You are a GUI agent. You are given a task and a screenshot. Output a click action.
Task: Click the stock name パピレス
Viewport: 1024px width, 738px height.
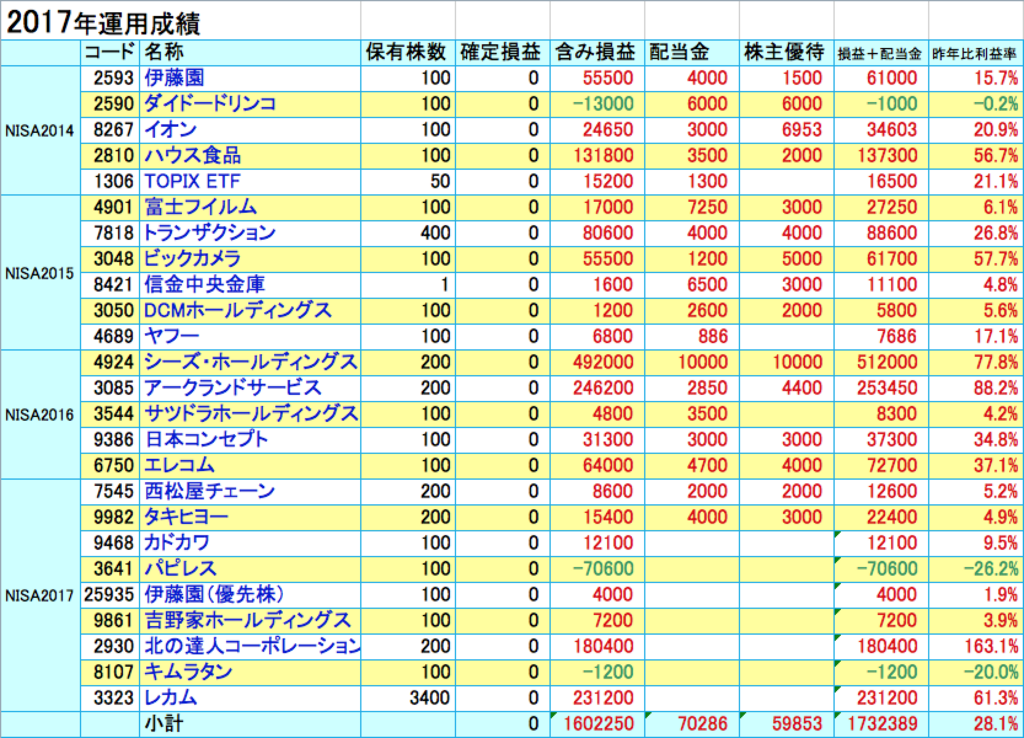[x=180, y=568]
